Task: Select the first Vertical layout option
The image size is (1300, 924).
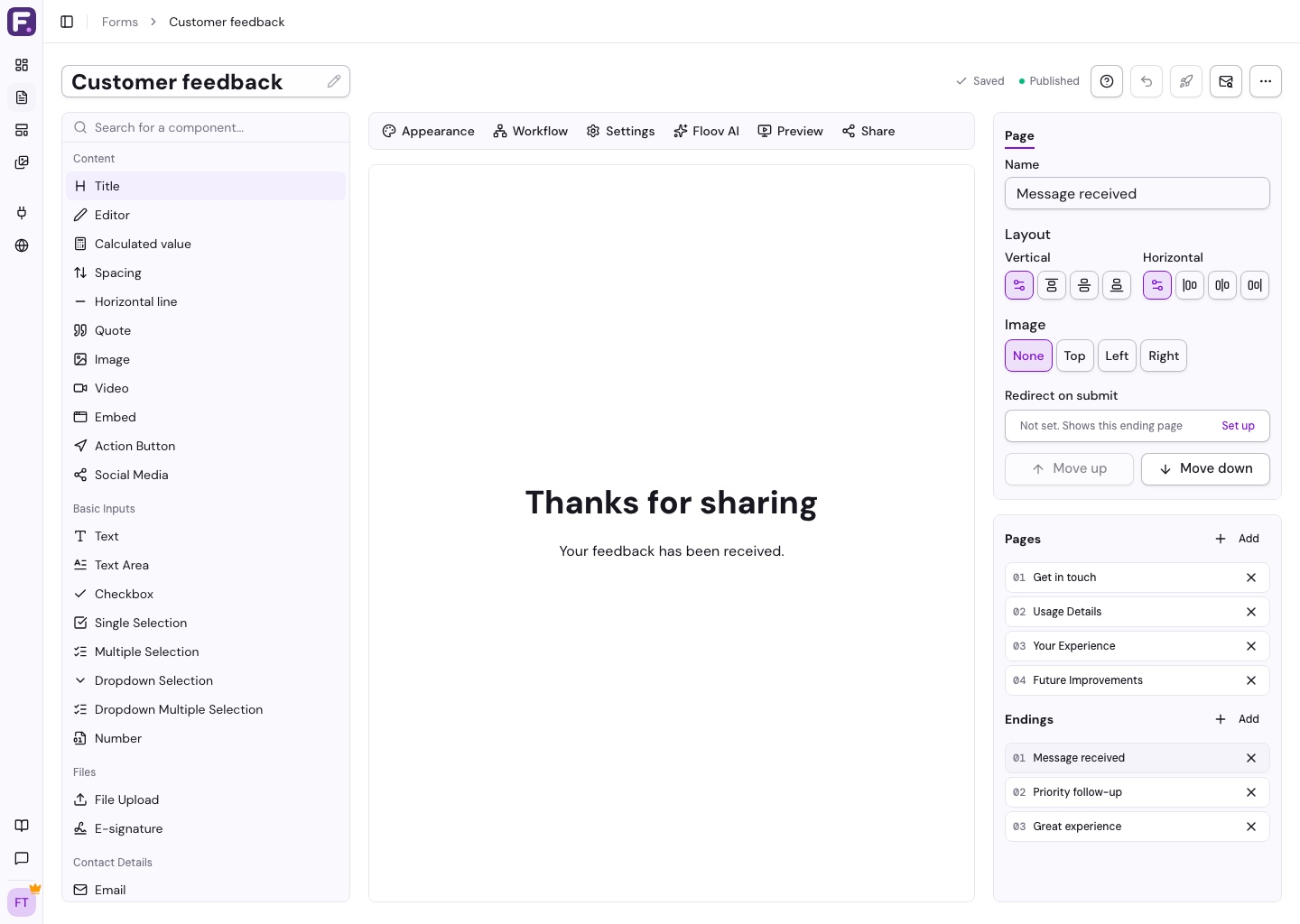Action: pos(1019,285)
